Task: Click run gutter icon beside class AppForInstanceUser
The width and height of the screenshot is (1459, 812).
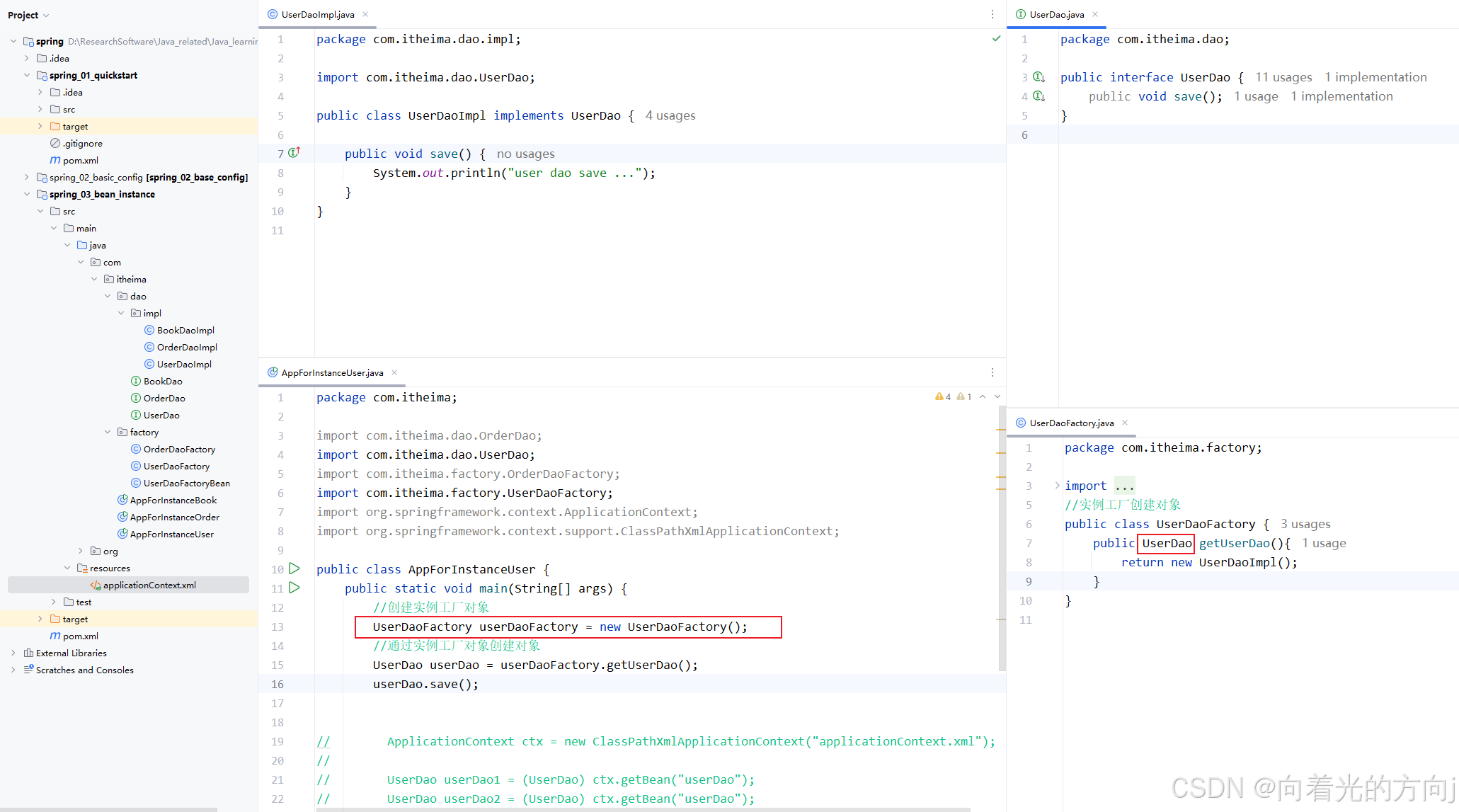Action: pos(294,568)
